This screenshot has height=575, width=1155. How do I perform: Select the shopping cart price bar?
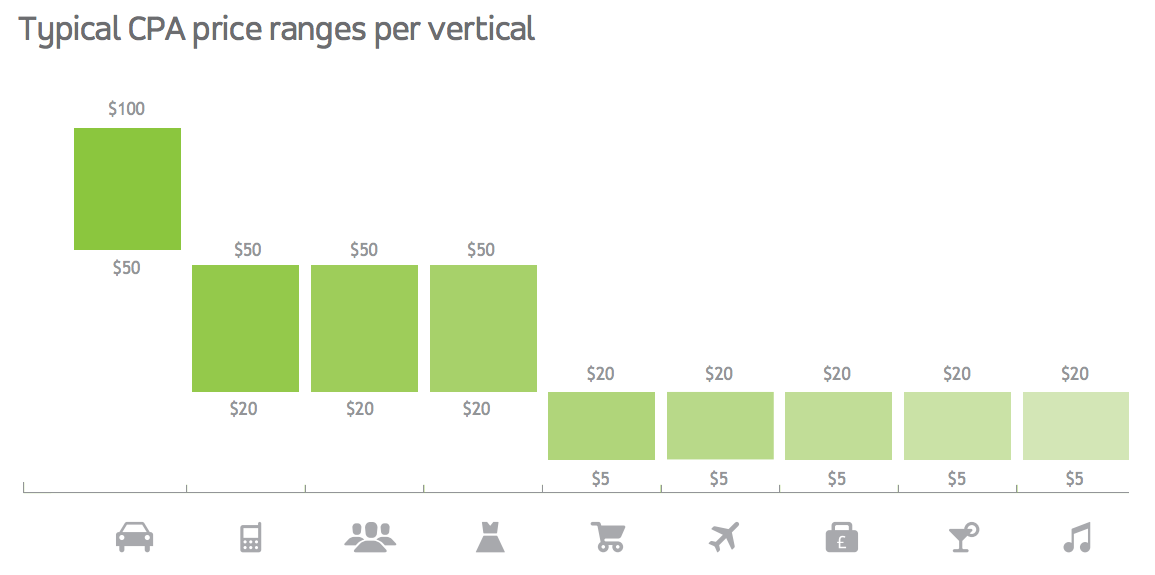pos(601,426)
